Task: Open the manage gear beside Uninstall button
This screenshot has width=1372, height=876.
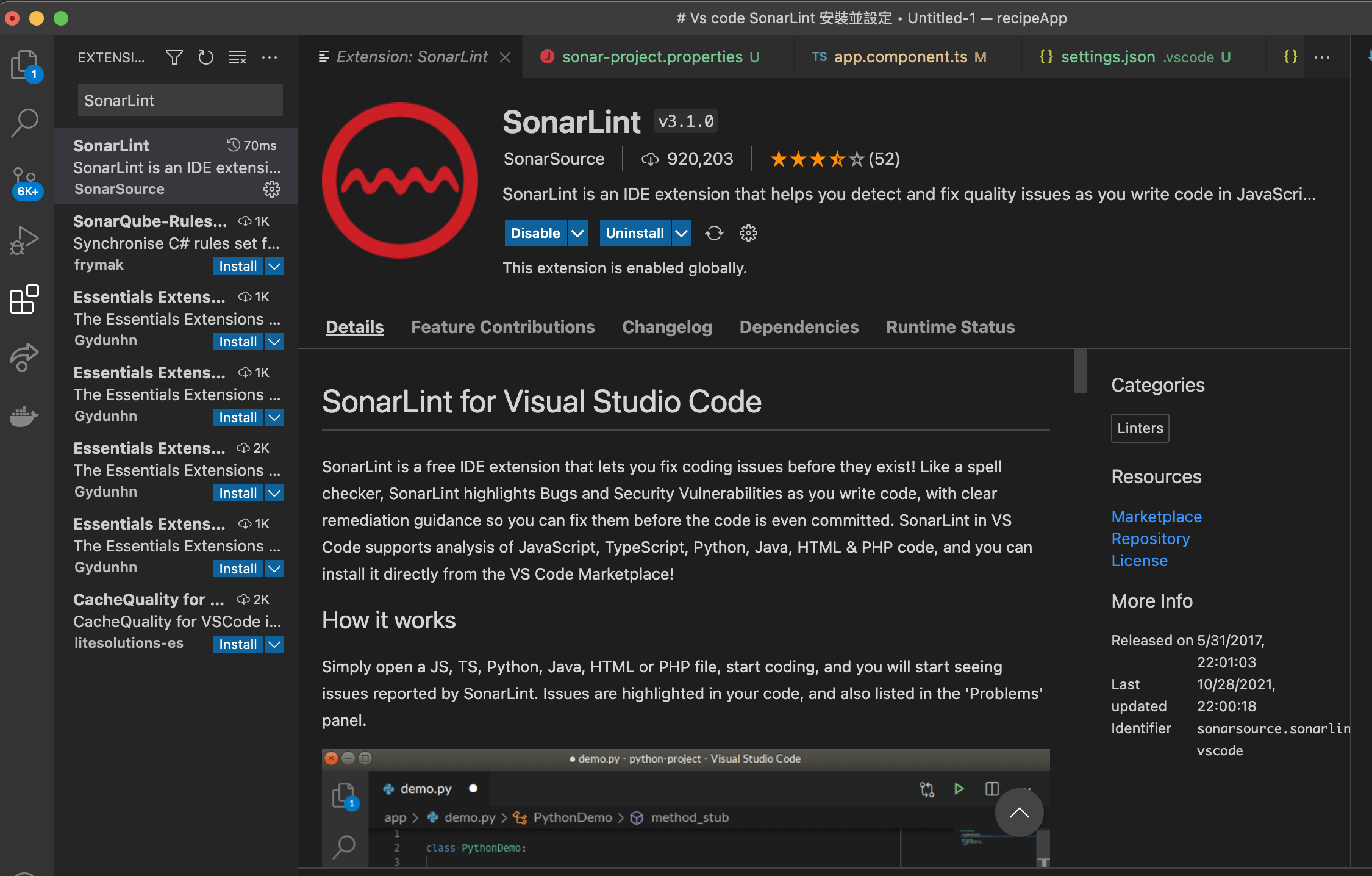Action: coord(748,233)
